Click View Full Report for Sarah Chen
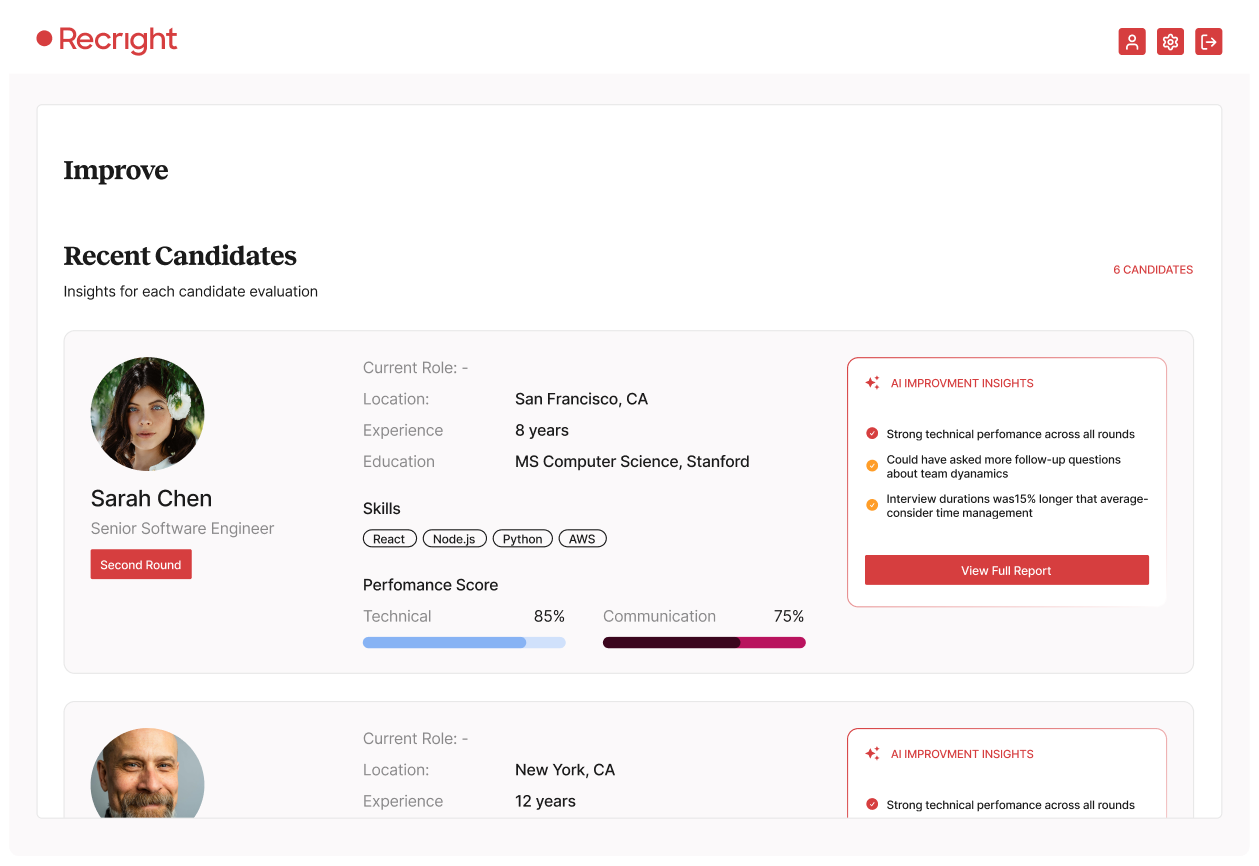Image resolution: width=1259 pixels, height=866 pixels. (x=1006, y=570)
